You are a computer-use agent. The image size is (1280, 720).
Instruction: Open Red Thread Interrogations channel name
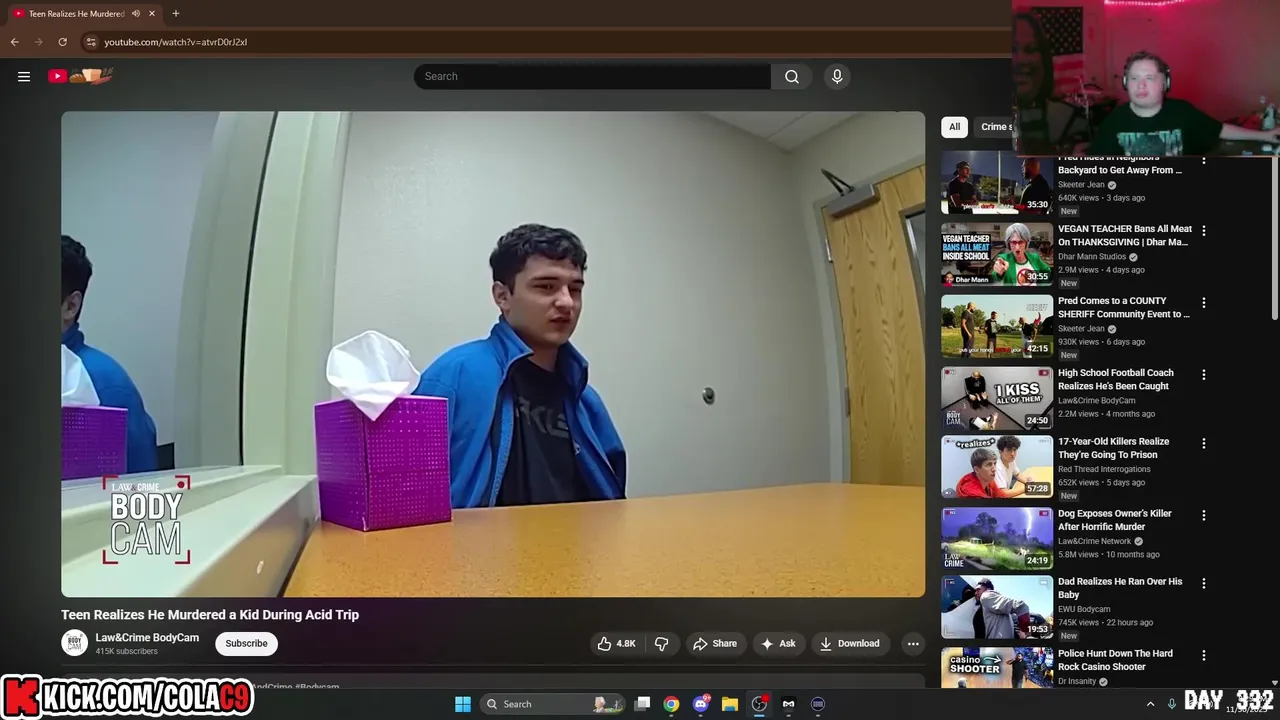tap(1104, 469)
